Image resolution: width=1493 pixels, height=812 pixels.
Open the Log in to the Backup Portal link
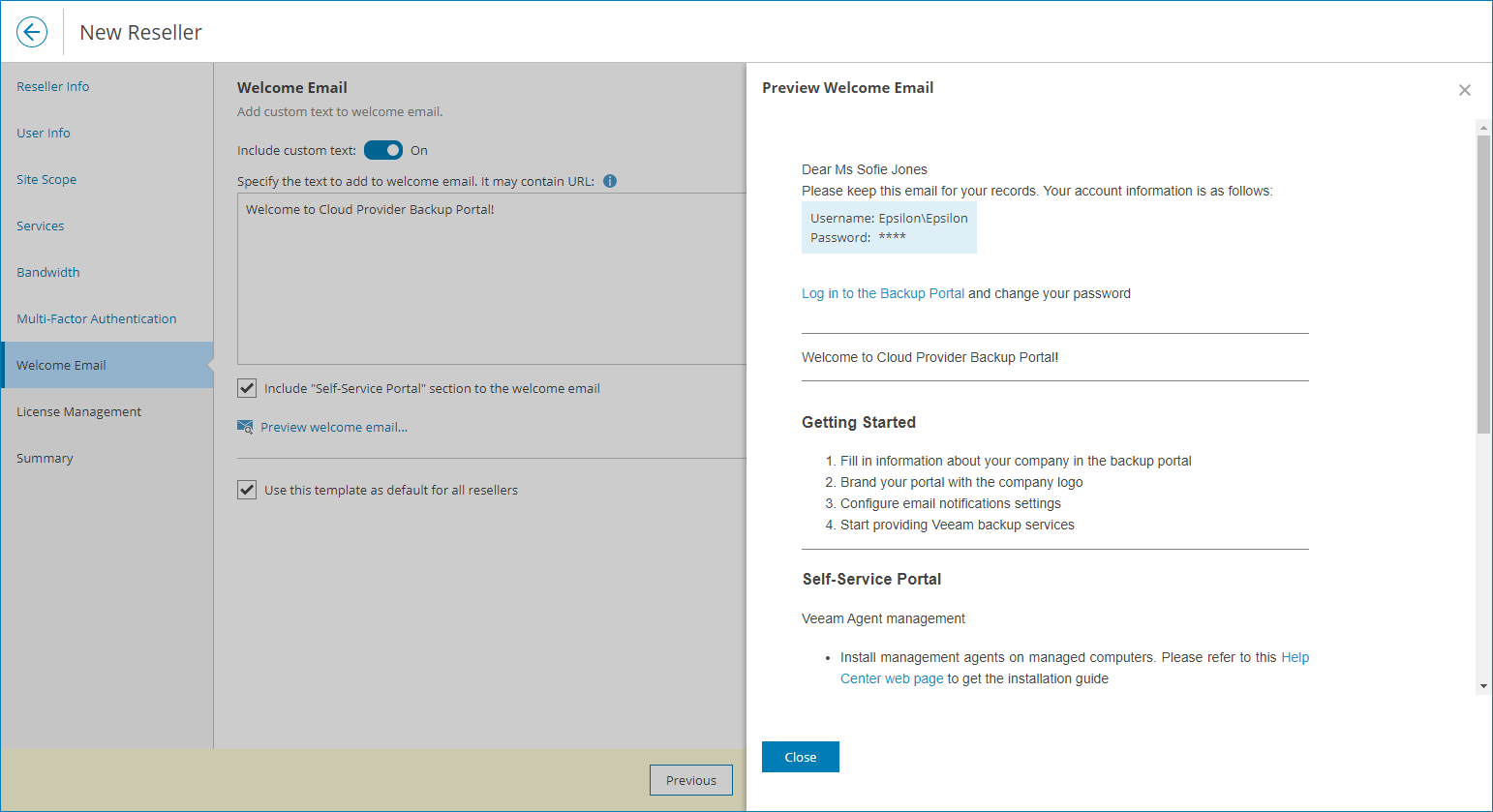(x=883, y=293)
